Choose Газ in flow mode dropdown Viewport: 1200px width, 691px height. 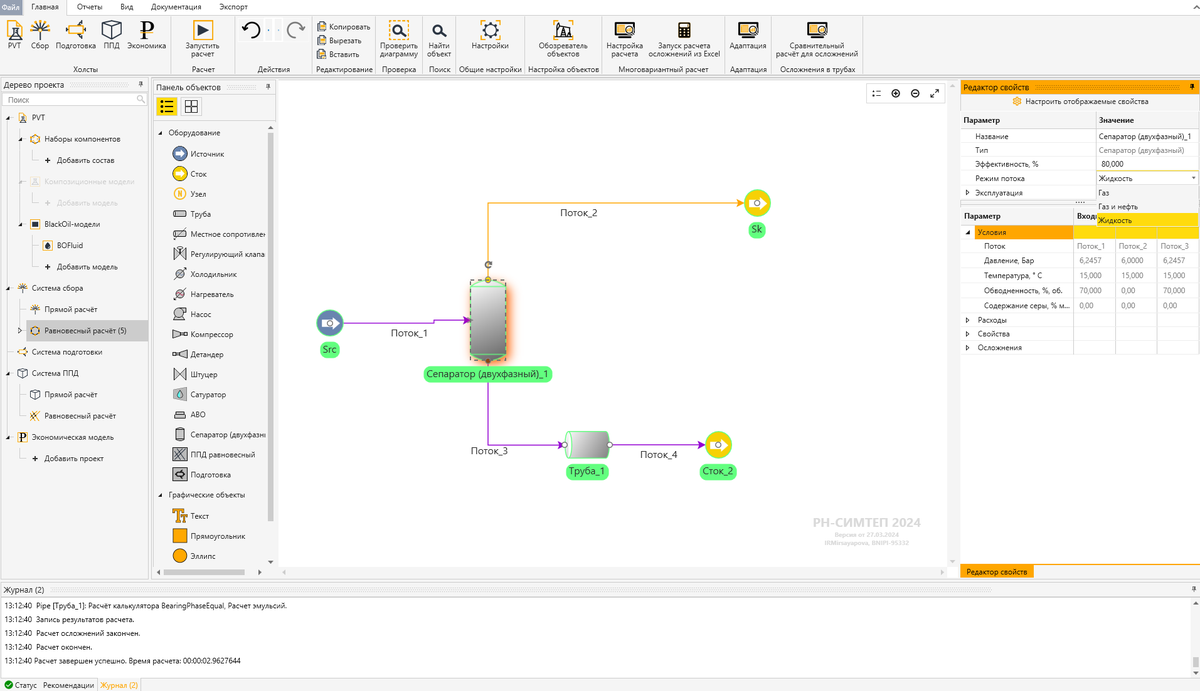(1147, 192)
